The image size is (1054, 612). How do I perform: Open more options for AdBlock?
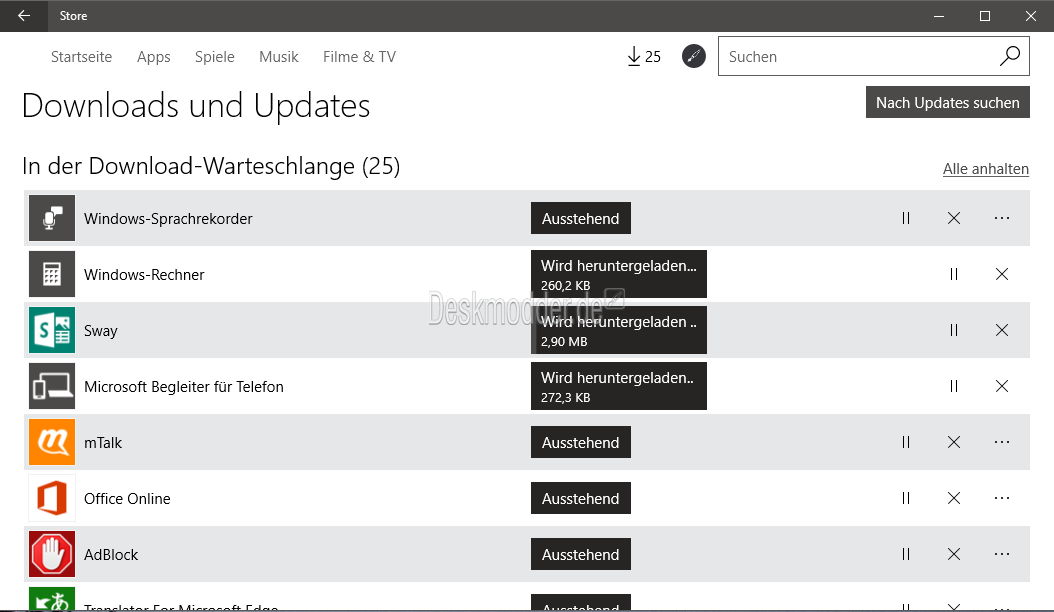pyautogui.click(x=1002, y=553)
